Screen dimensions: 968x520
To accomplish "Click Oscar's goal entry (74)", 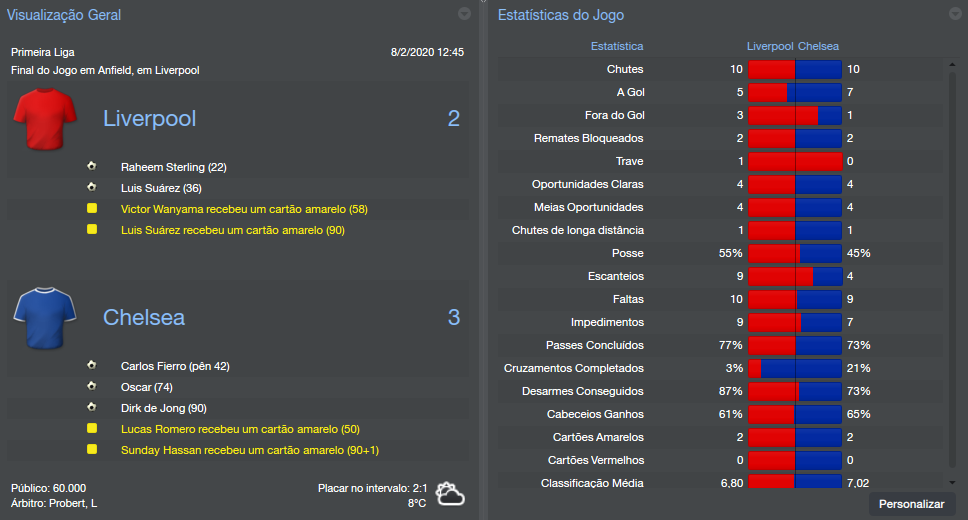I will [x=147, y=387].
